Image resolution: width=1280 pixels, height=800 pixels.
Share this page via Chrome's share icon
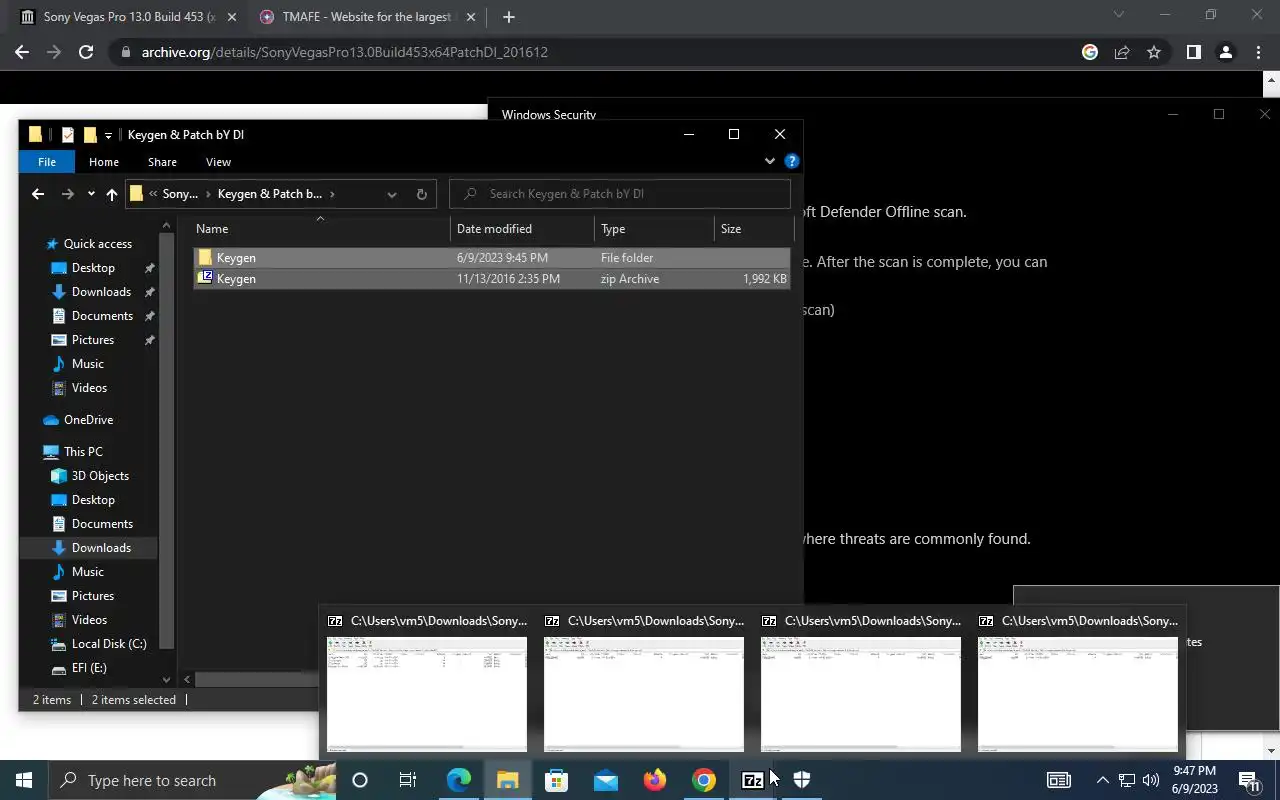(x=1122, y=52)
